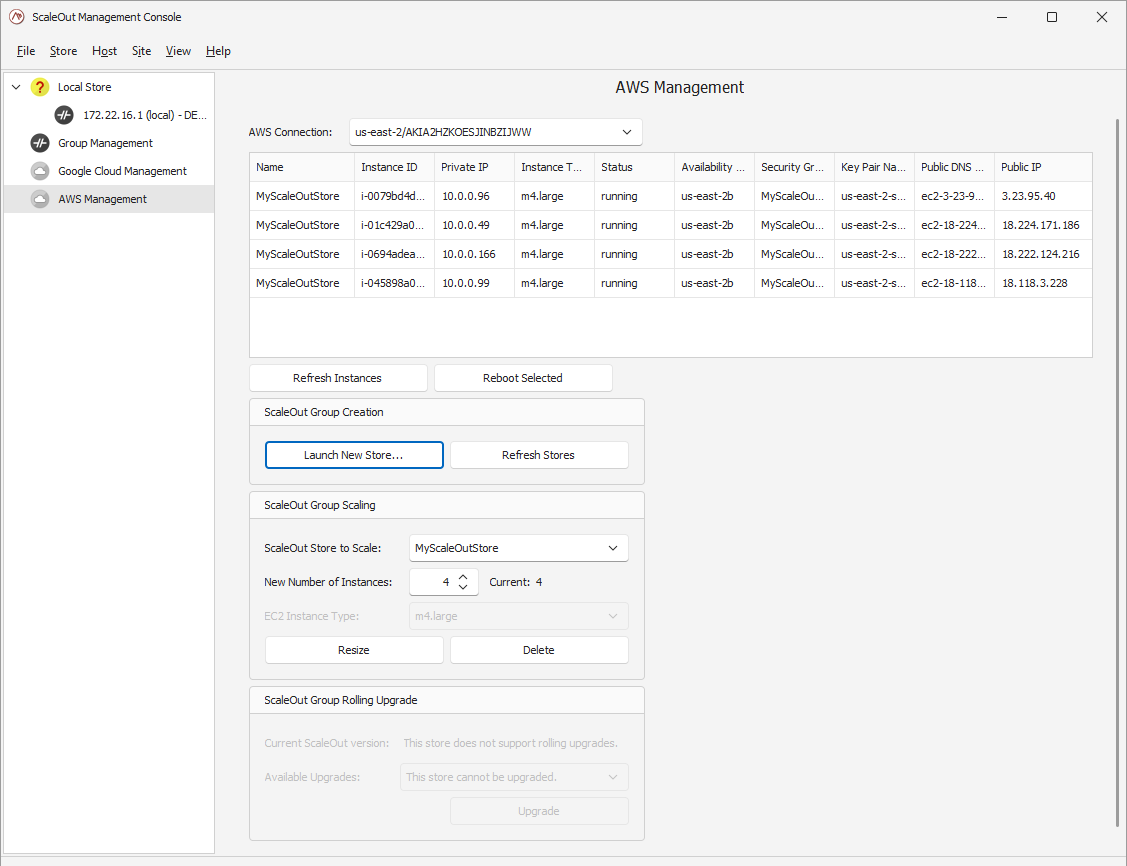
Task: Open the AWS Connection dropdown
Action: pos(496,132)
